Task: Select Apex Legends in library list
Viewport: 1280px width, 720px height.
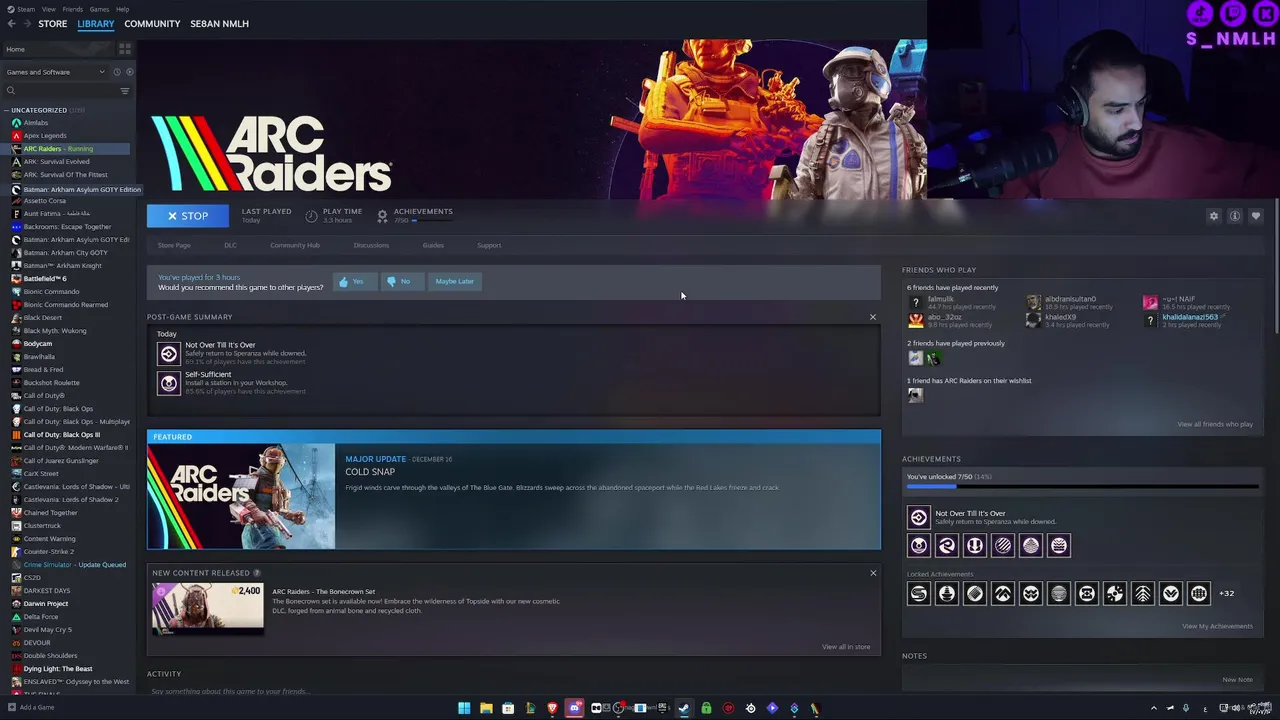Action: [x=45, y=135]
